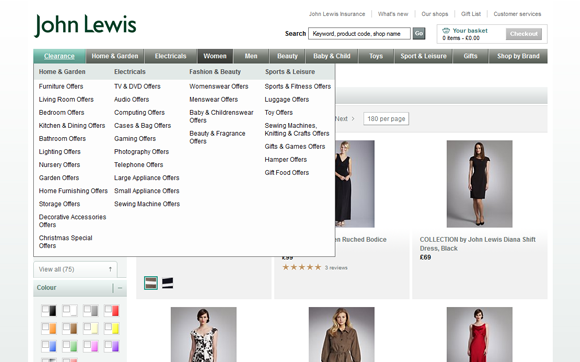
Task: Open the basket via the basket icon
Action: tap(446, 31)
